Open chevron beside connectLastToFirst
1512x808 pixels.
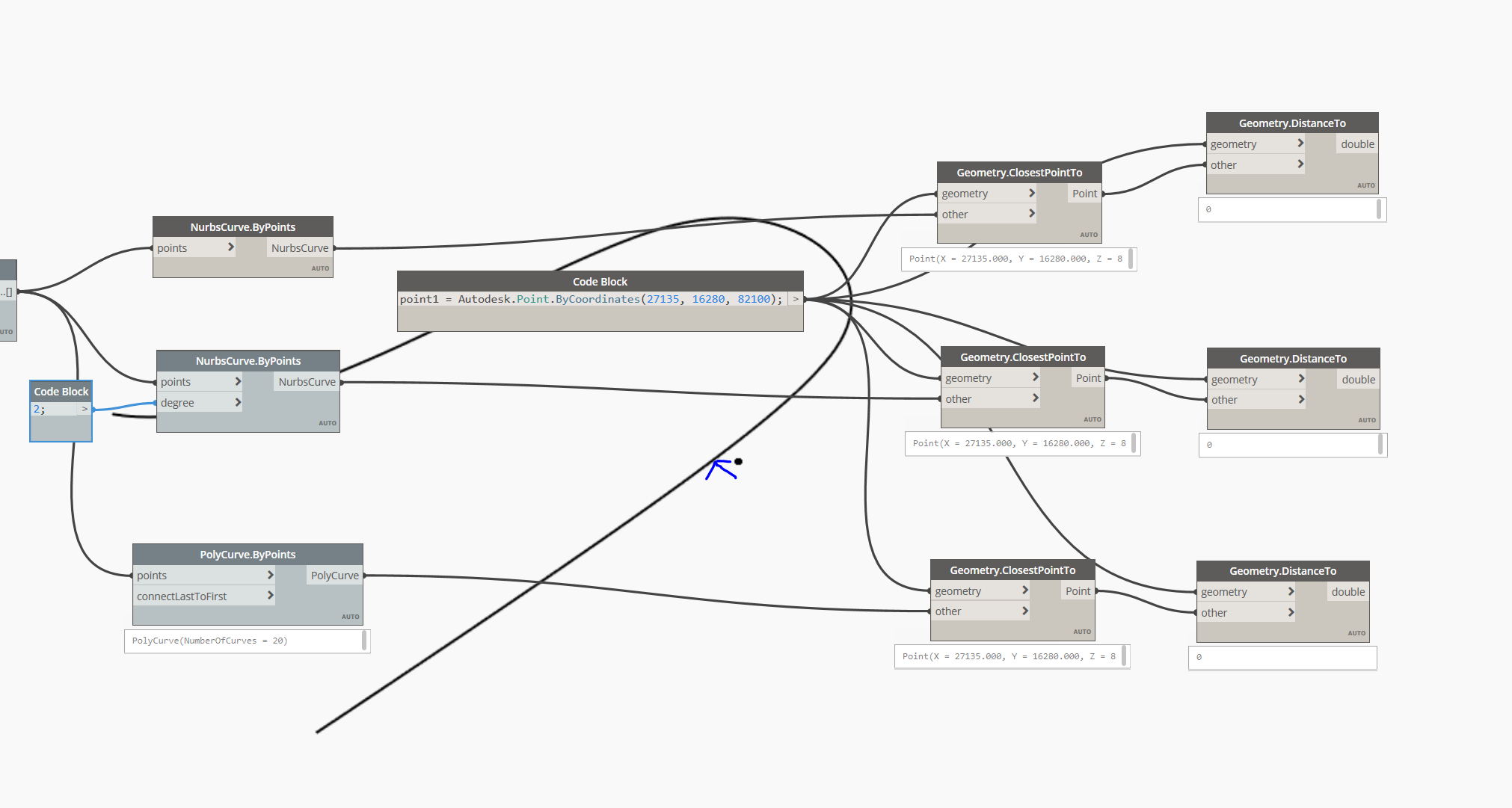271,596
